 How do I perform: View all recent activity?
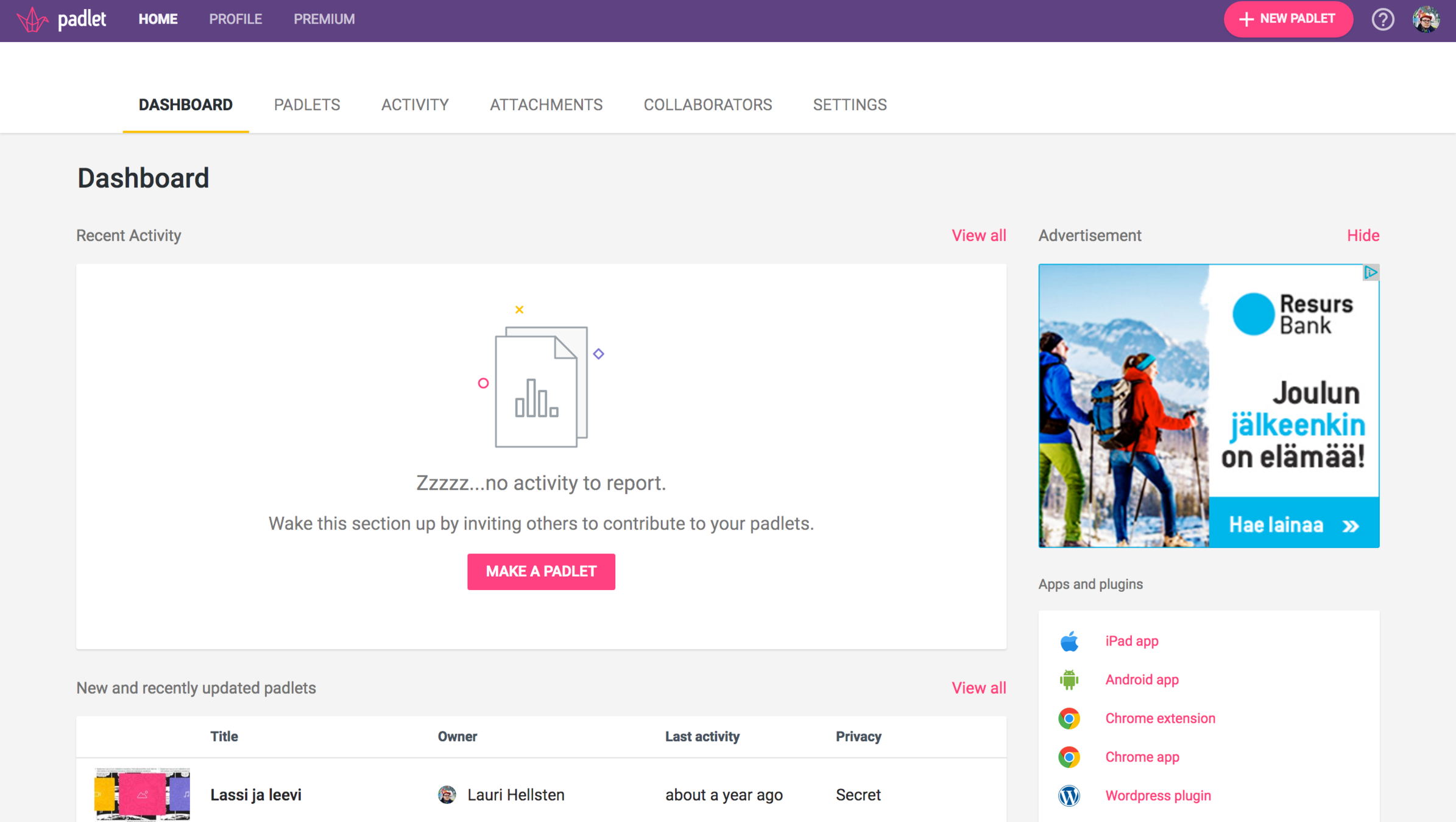click(978, 236)
